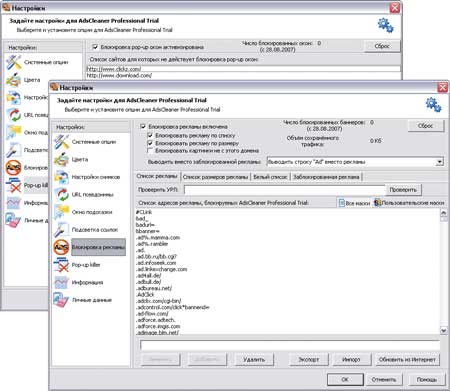
Task: Click the ad list scrollbar up arrow
Action: tap(444, 212)
